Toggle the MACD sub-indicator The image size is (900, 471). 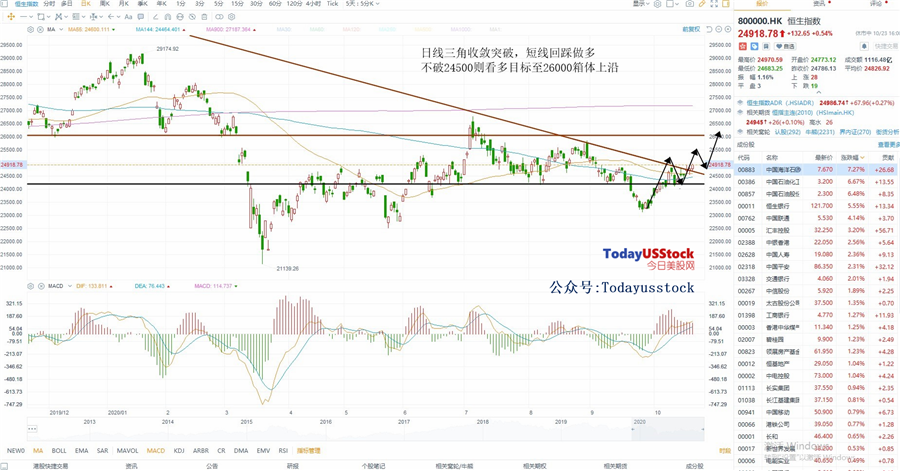156,451
